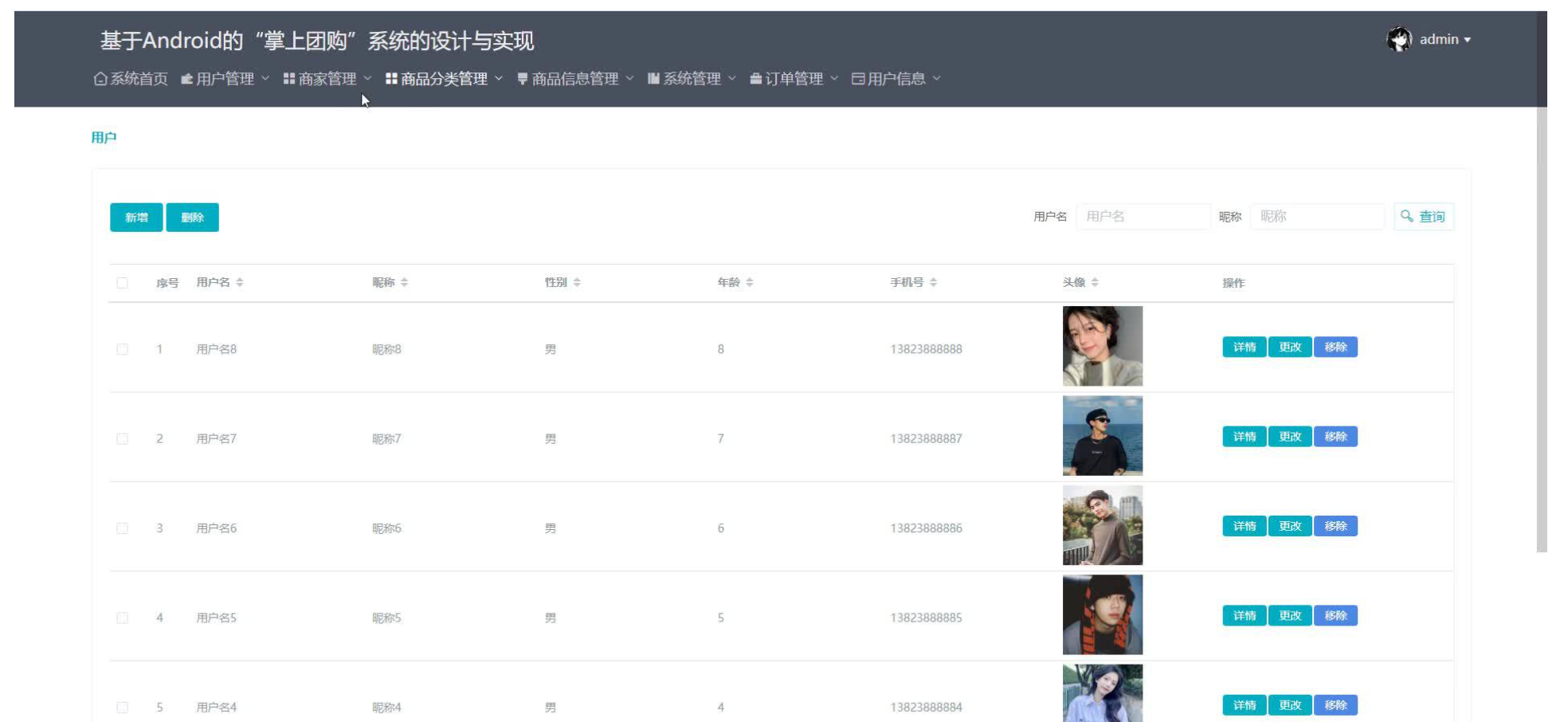Expand the admin account dropdown
The height and width of the screenshot is (722, 1568).
1445,39
